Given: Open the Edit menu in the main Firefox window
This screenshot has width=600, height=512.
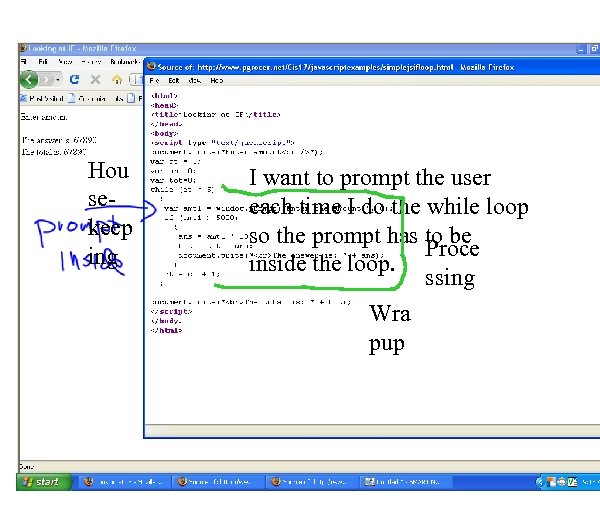Looking at the screenshot, I should coord(43,62).
